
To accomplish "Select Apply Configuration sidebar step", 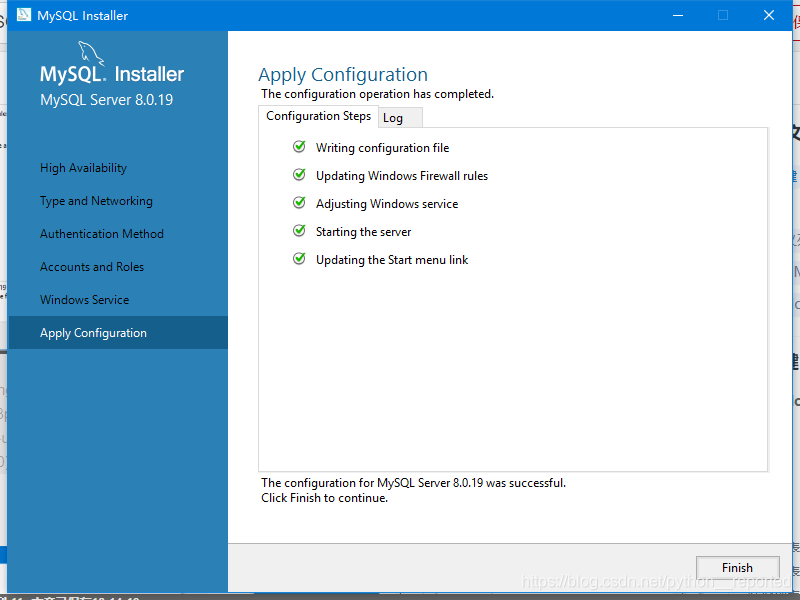I will click(118, 333).
